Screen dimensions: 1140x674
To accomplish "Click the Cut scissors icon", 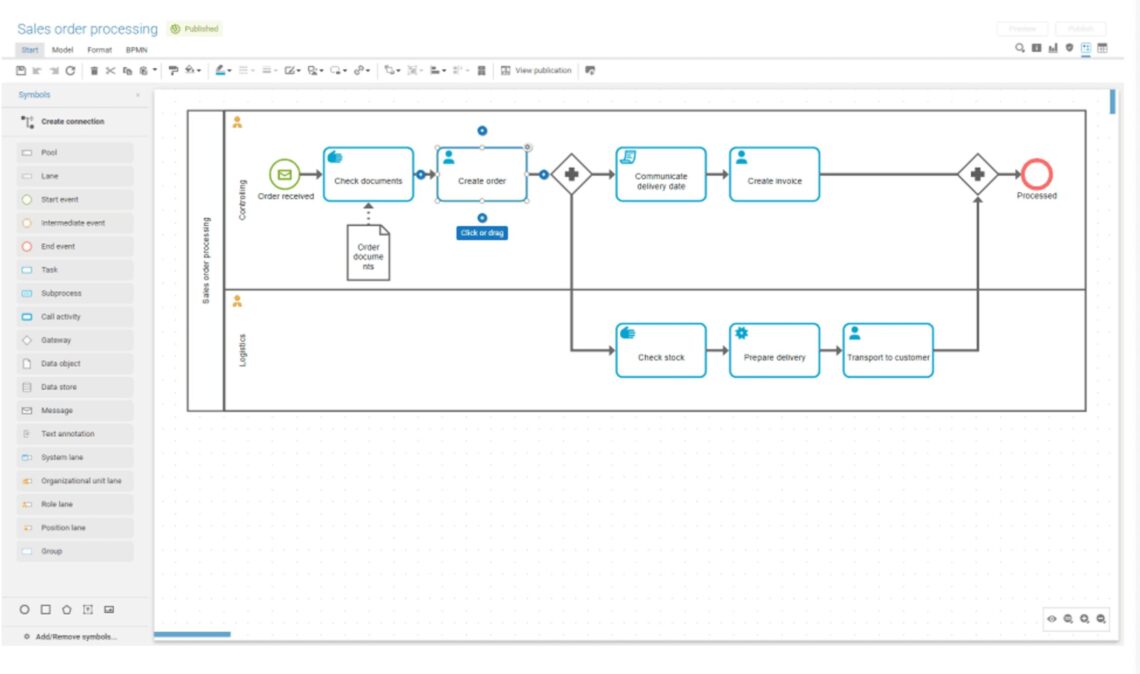I will coord(111,71).
